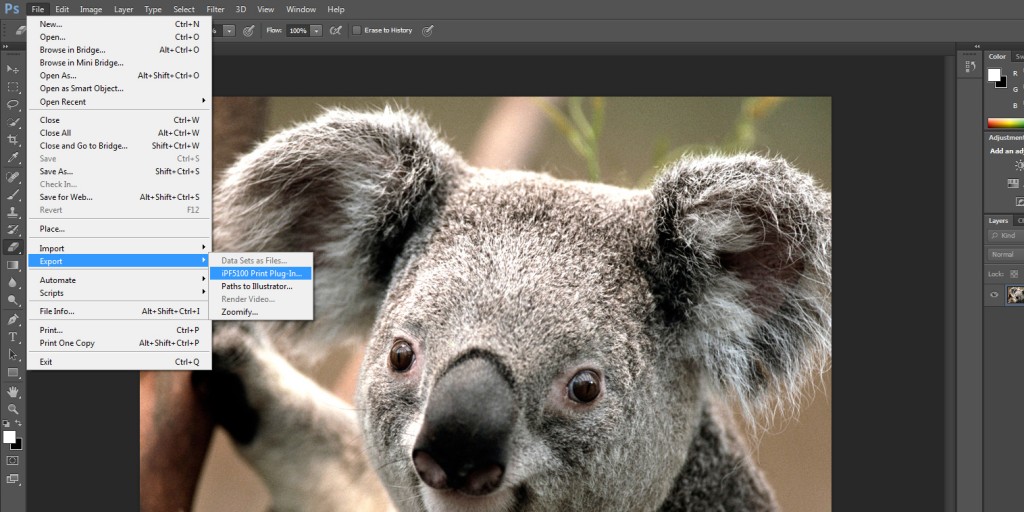Toggle Quick Mask mode
The height and width of the screenshot is (512, 1024).
pos(12,460)
